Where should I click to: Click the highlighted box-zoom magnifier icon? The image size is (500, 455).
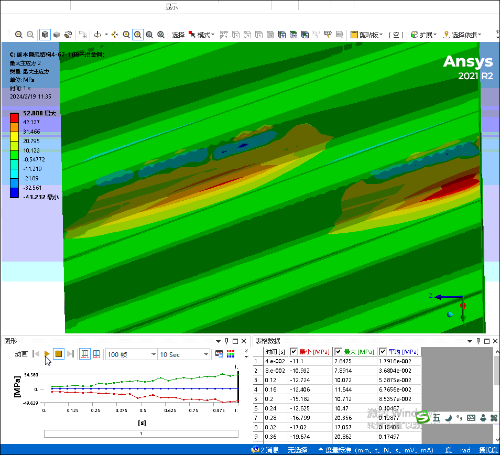138,34
